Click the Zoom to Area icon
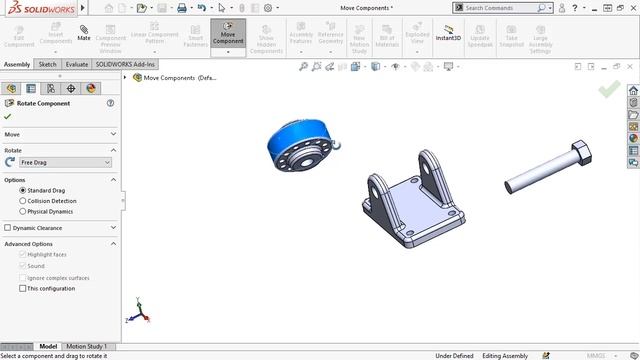 (316, 67)
